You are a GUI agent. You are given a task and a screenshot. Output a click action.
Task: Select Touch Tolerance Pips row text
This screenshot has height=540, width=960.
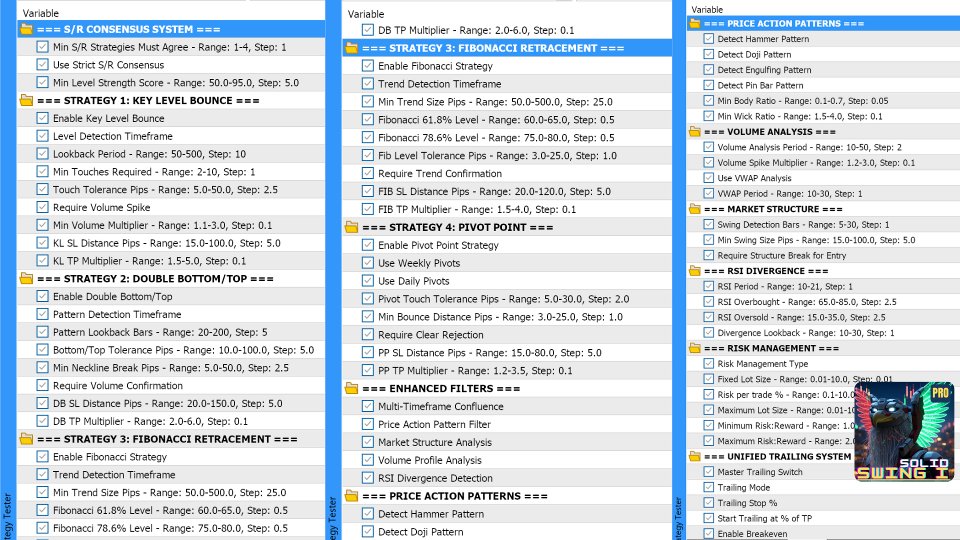pyautogui.click(x=165, y=190)
